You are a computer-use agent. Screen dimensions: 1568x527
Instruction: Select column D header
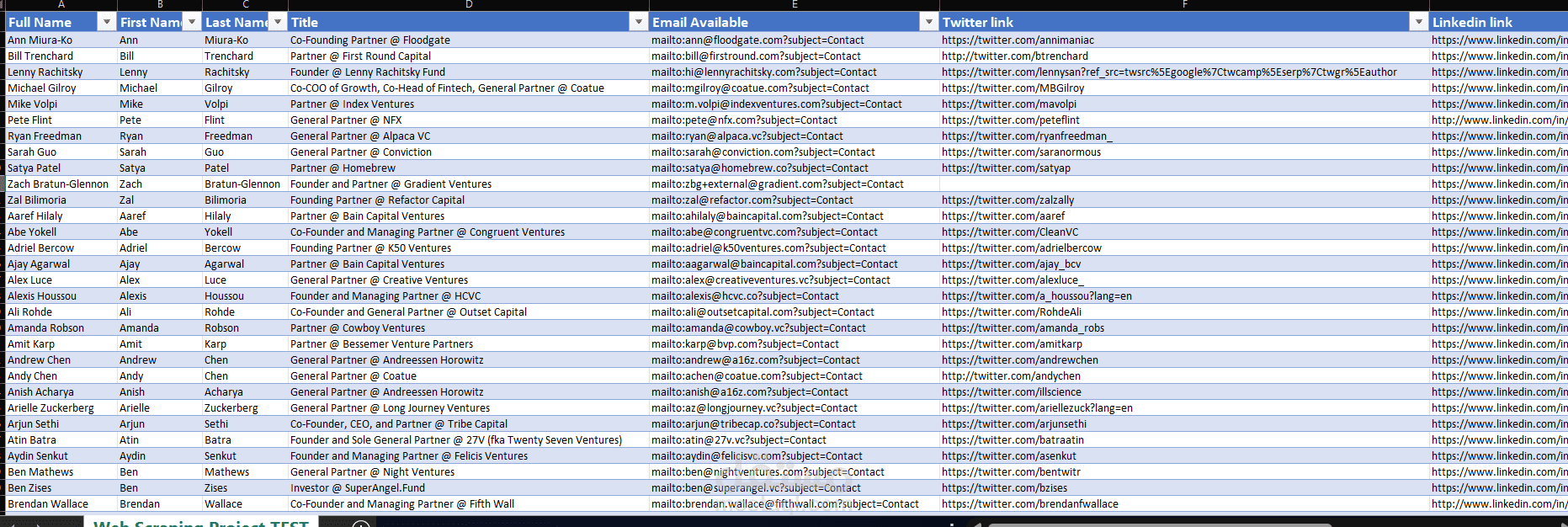[x=469, y=5]
